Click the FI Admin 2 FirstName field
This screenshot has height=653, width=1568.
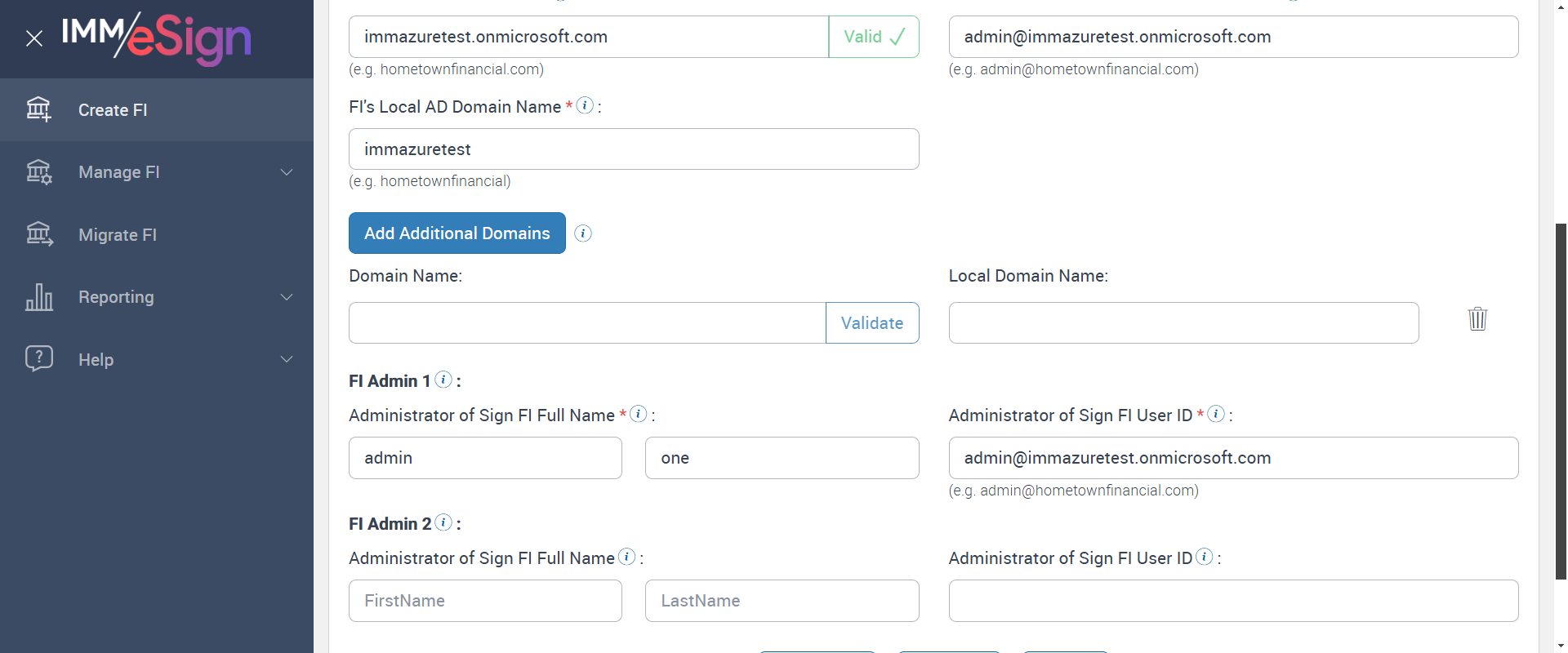485,601
